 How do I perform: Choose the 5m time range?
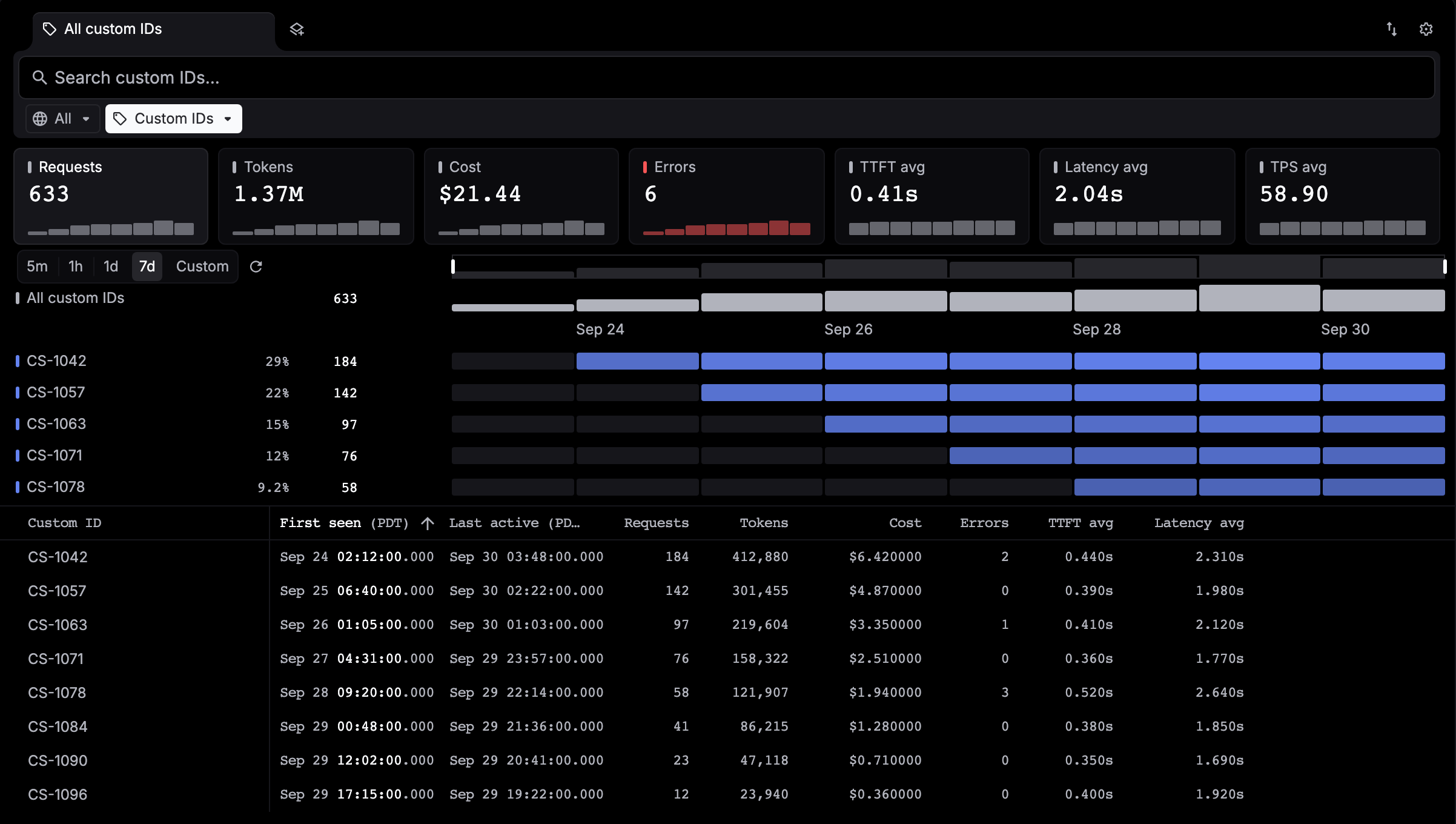pos(37,267)
